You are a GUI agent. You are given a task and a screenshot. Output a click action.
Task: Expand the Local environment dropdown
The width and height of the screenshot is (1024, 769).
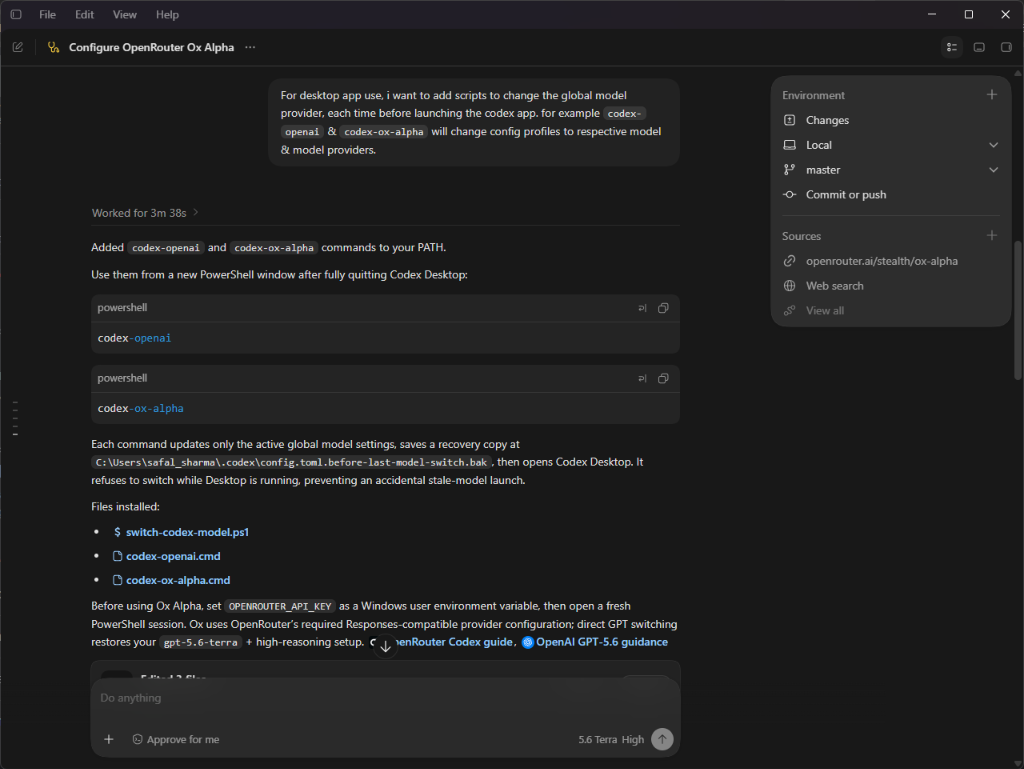point(993,145)
